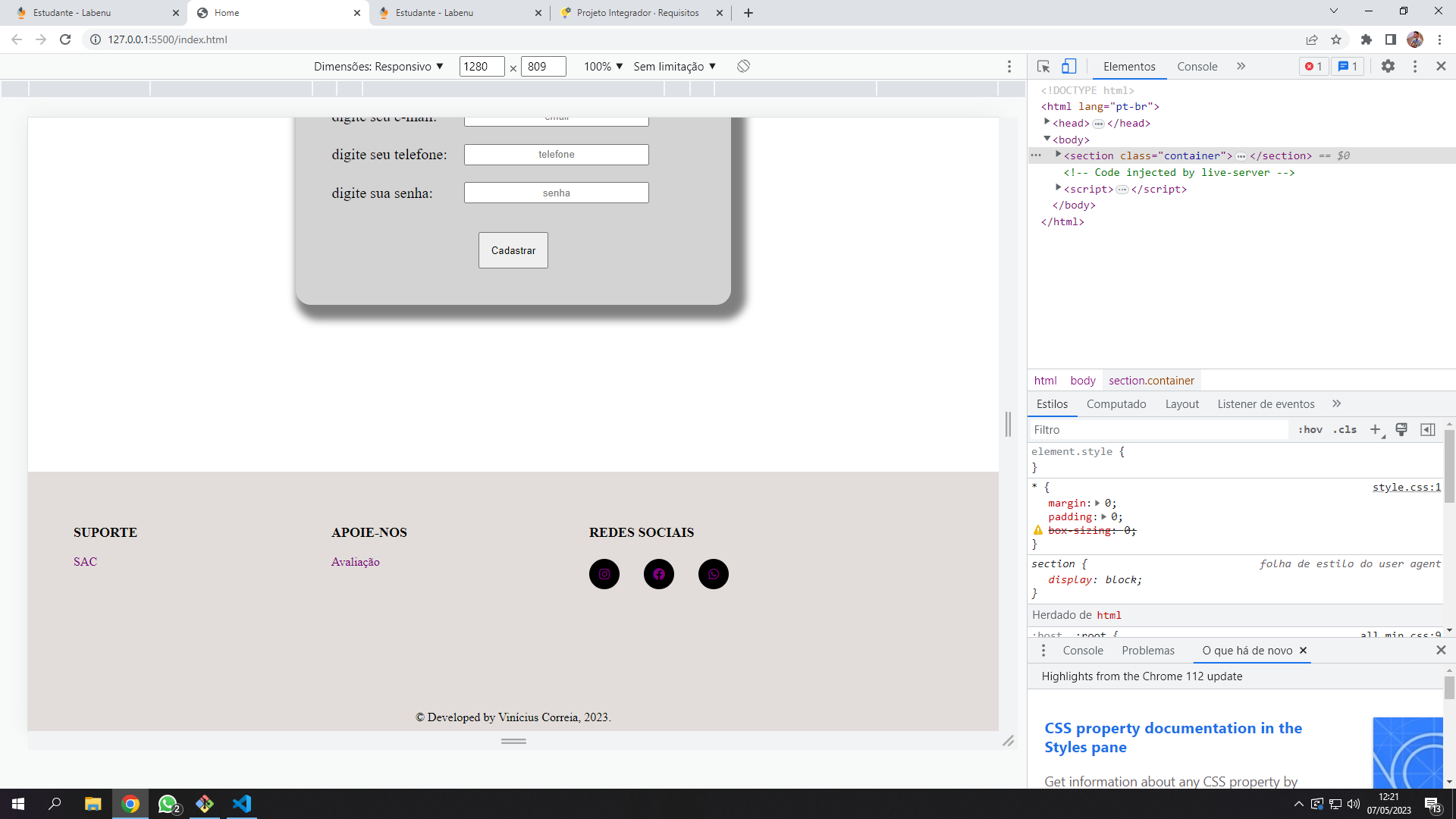Screen dimensions: 1456x819
Task: Click the rotate viewport orientation icon
Action: pyautogui.click(x=742, y=66)
